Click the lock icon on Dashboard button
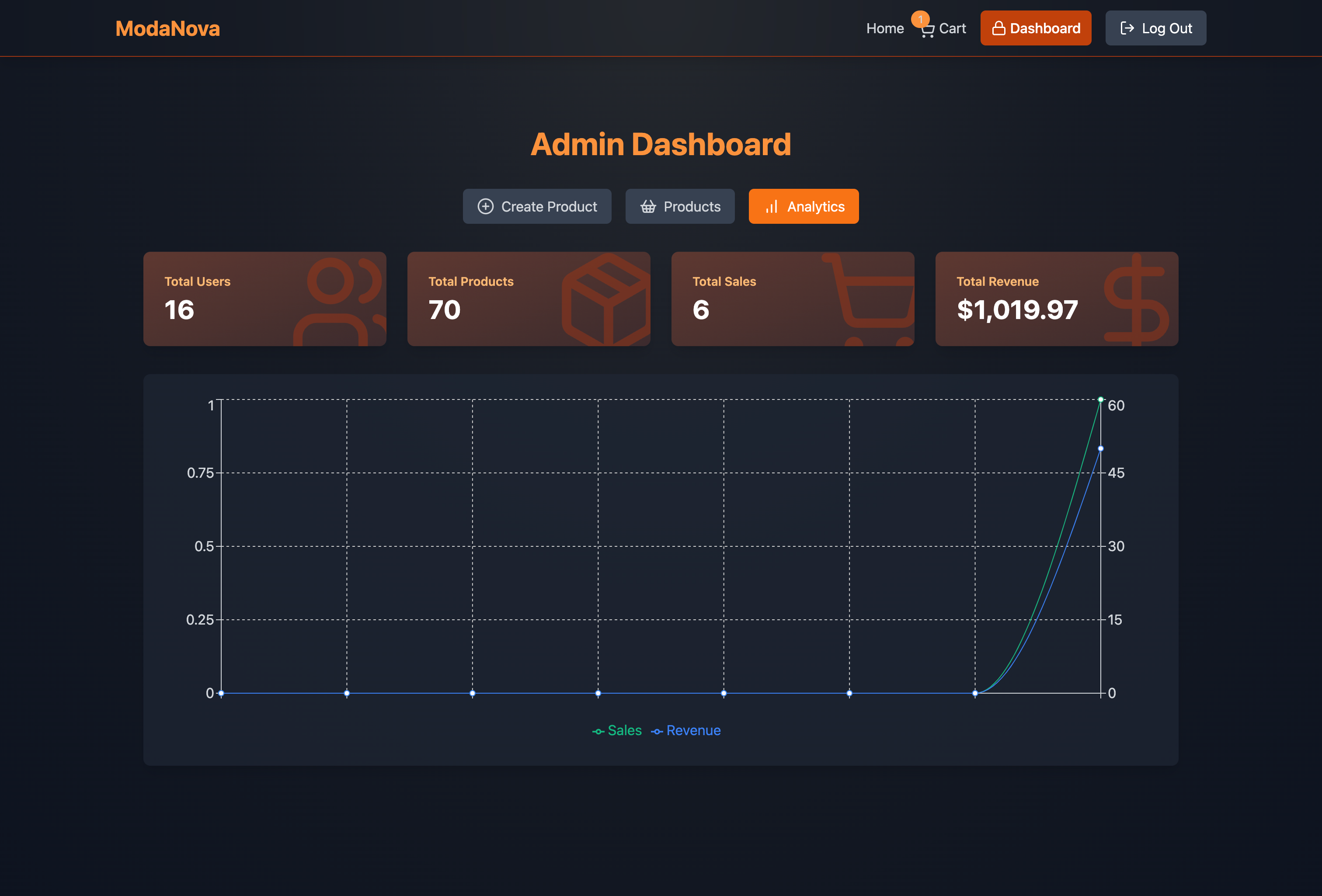 [998, 28]
